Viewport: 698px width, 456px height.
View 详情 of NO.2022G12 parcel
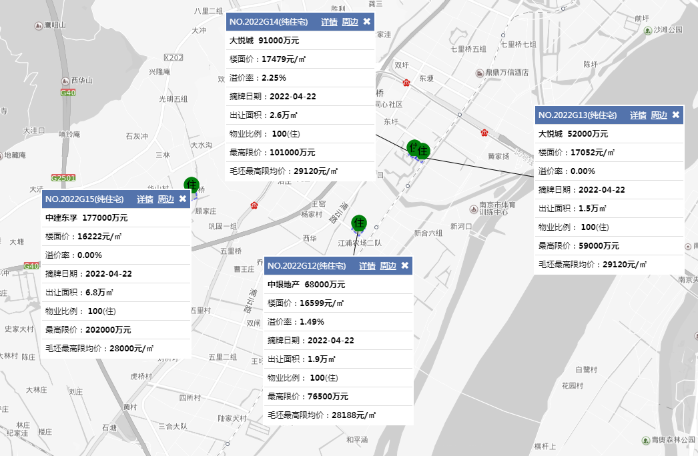[367, 266]
